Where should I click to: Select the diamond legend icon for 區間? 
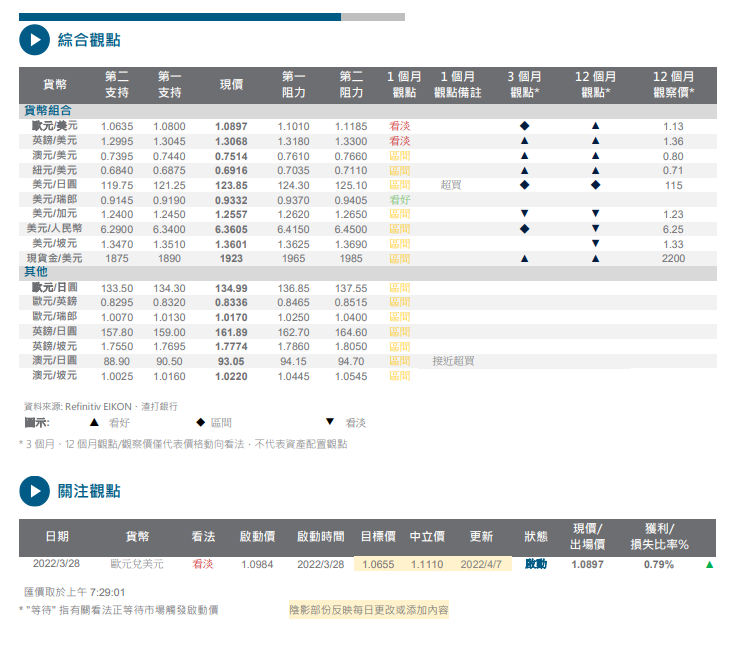200,423
